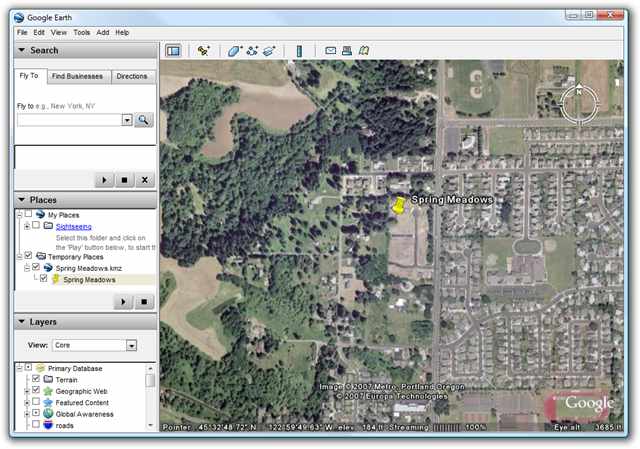This screenshot has height=449, width=640.
Task: Click the yellow Spring Meadows pushpin on map
Action: (x=398, y=205)
